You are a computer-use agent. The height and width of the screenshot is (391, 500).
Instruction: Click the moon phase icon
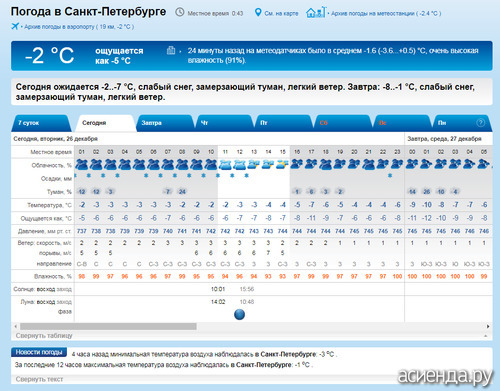pyautogui.click(x=239, y=314)
